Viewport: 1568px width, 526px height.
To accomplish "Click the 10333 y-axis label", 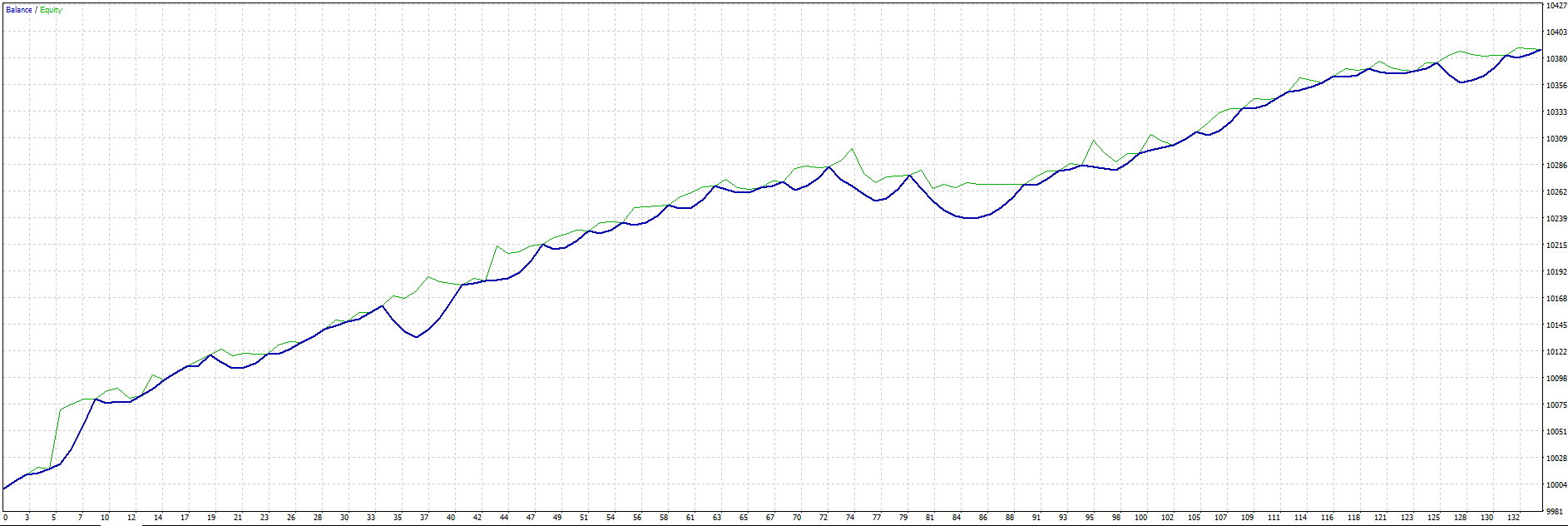I will (x=1556, y=112).
